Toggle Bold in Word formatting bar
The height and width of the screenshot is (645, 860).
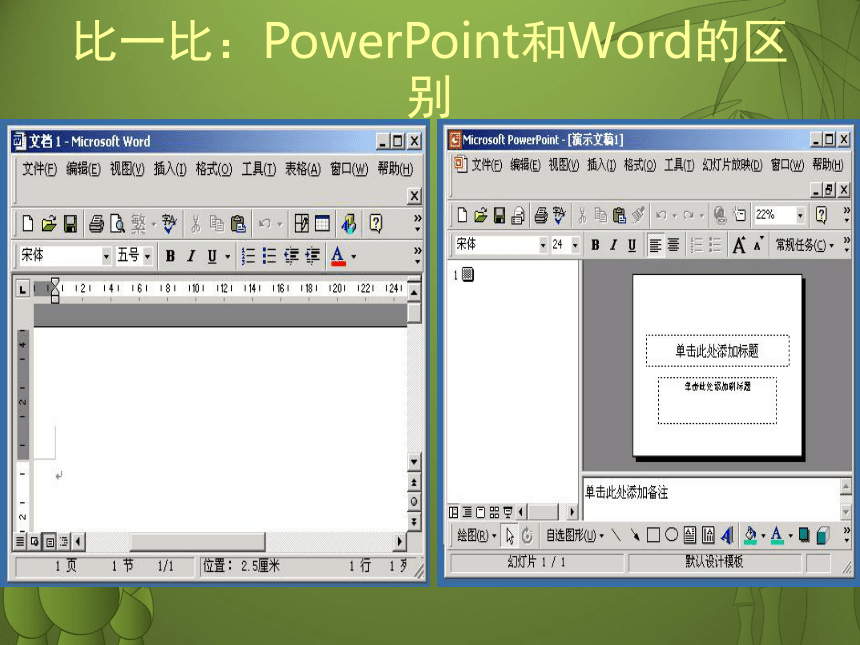pos(170,256)
